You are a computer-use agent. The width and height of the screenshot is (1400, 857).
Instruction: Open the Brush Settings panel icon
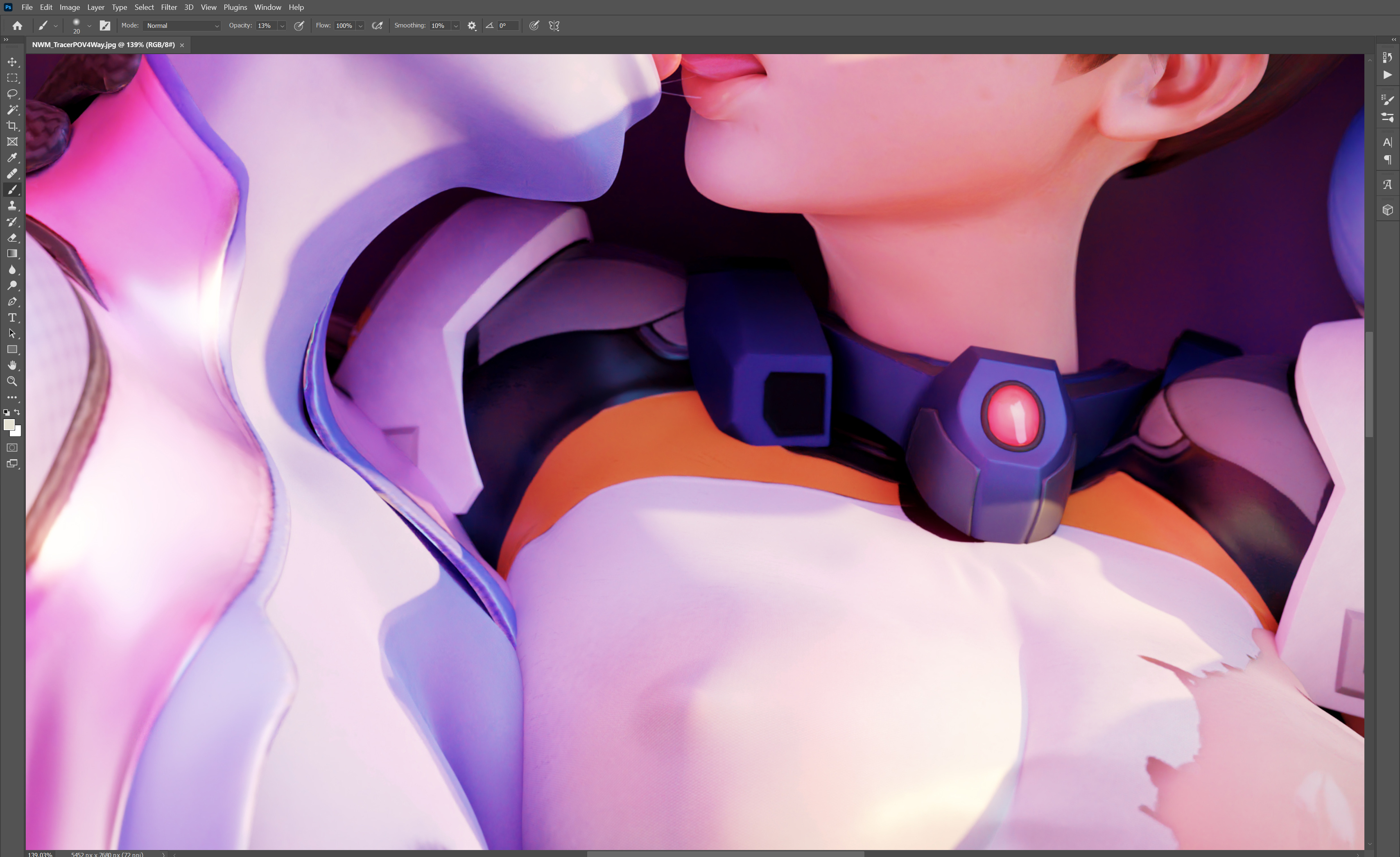tap(1387, 100)
